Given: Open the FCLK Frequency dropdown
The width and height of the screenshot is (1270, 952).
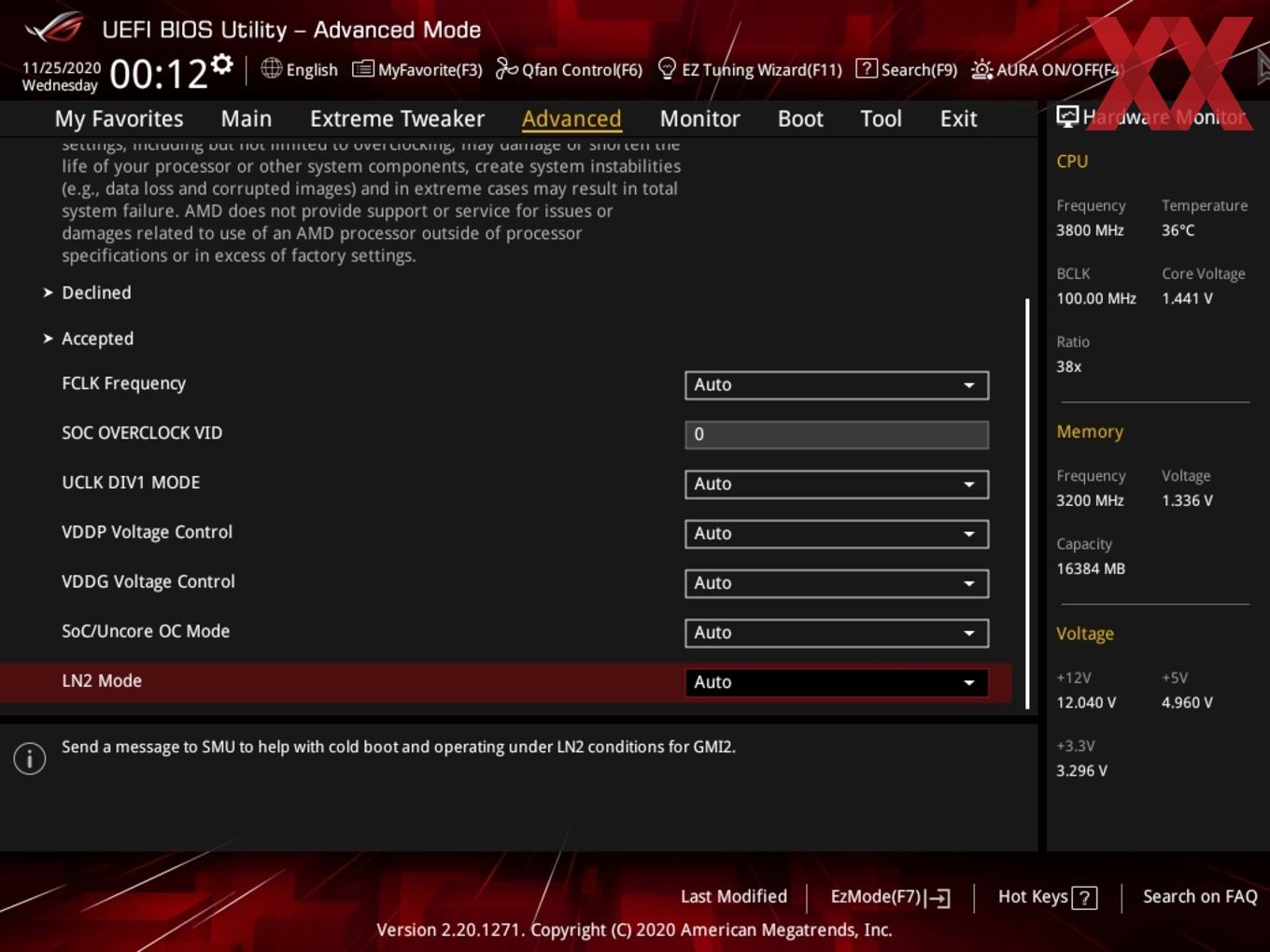Looking at the screenshot, I should click(837, 385).
